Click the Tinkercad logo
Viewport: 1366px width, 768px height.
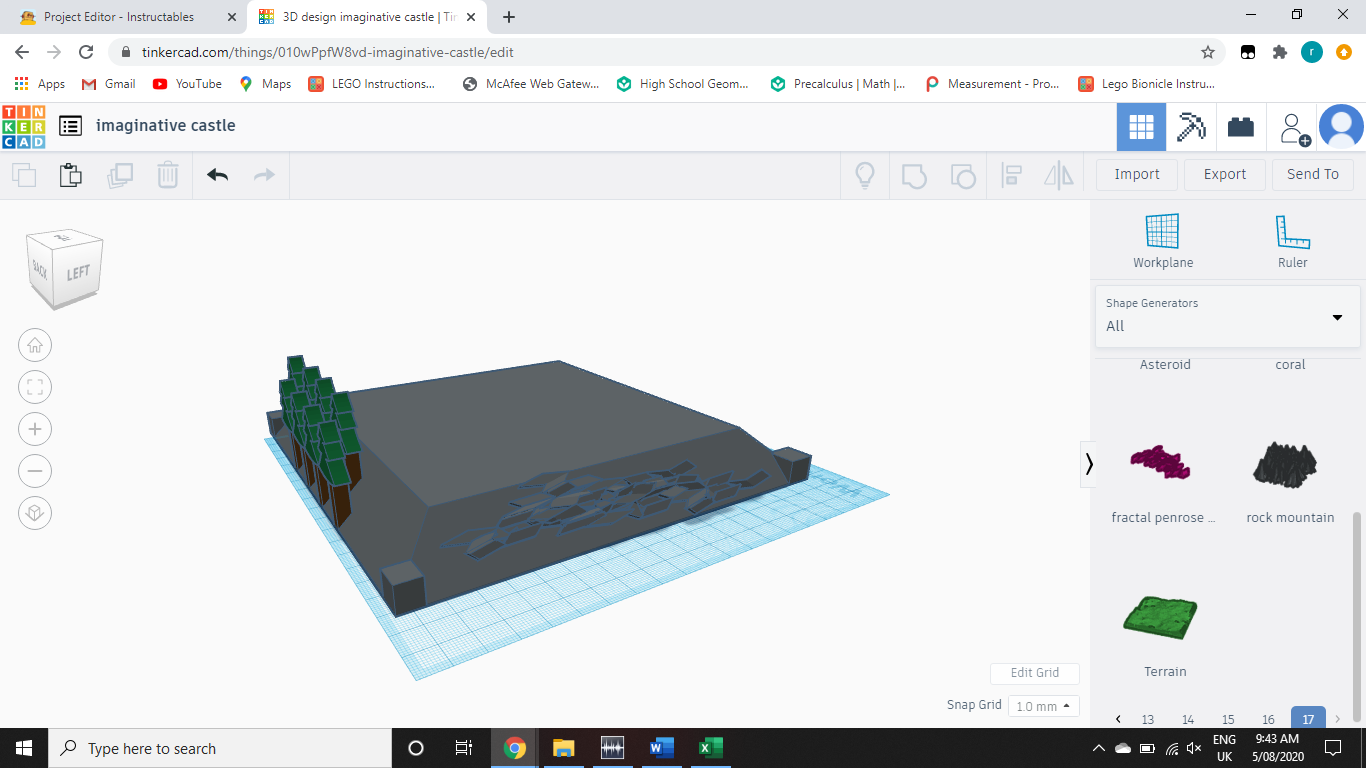[23, 126]
